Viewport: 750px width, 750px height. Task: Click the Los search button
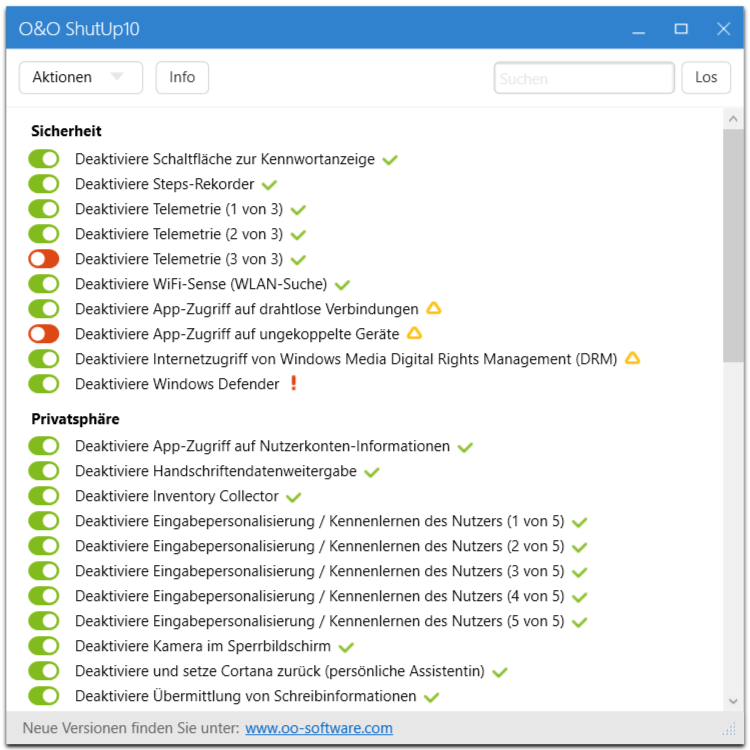click(x=706, y=77)
